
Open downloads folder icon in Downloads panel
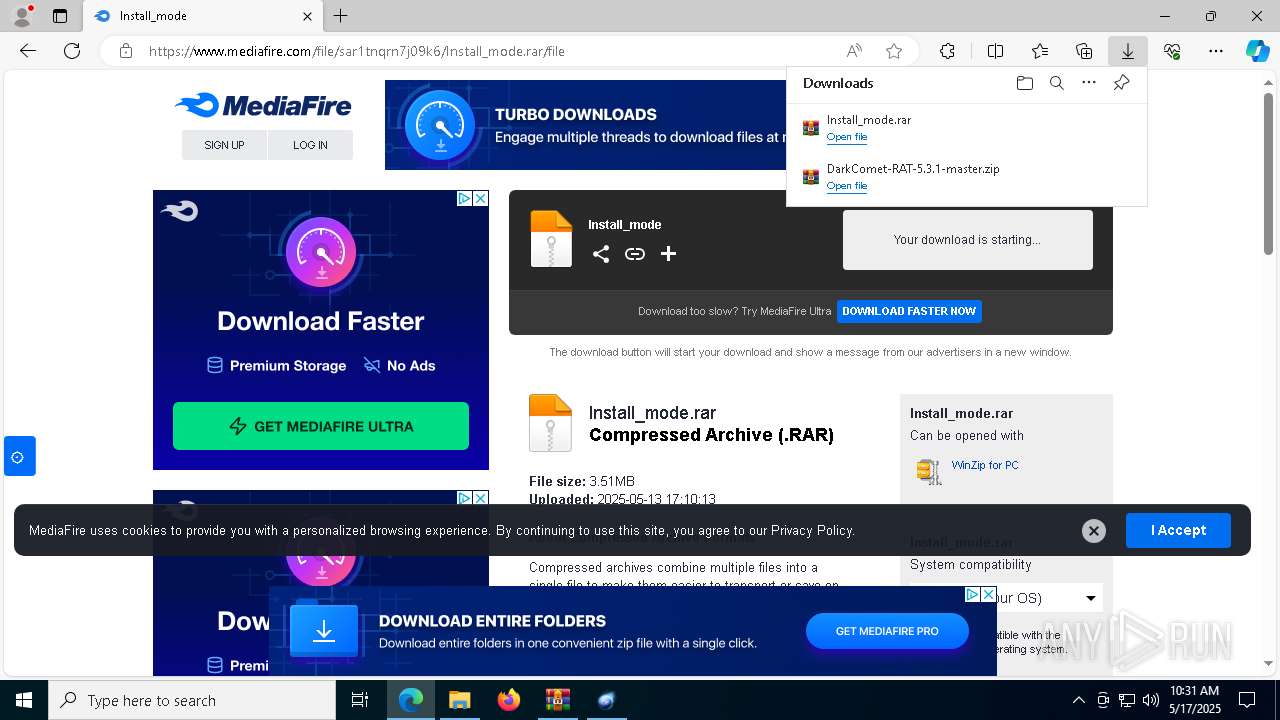click(x=1024, y=83)
